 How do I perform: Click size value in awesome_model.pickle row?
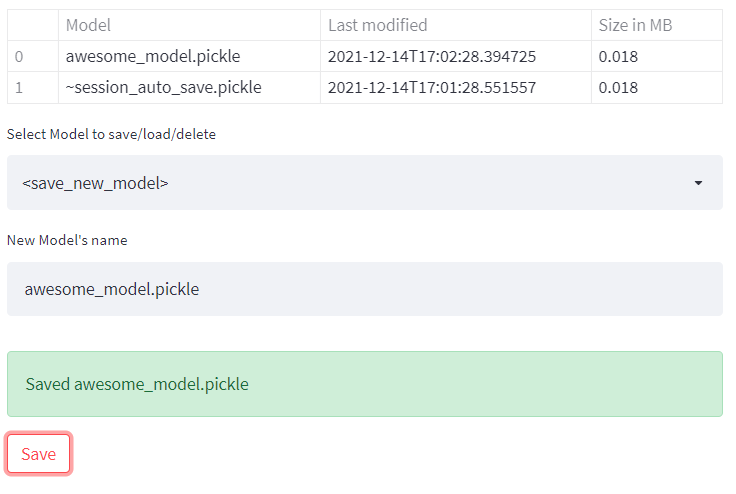(x=618, y=56)
